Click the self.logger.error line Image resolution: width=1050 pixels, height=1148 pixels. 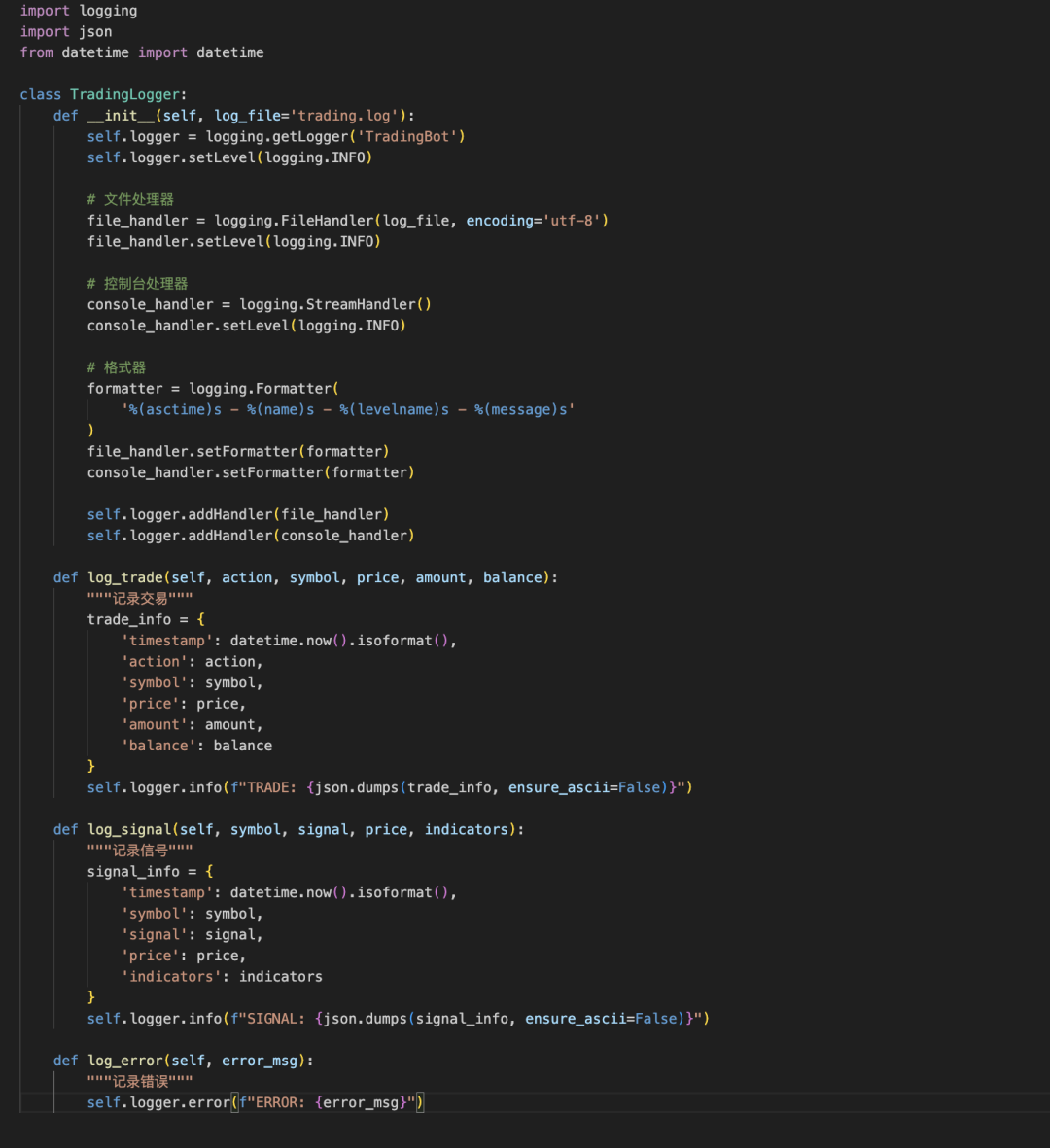(256, 1102)
